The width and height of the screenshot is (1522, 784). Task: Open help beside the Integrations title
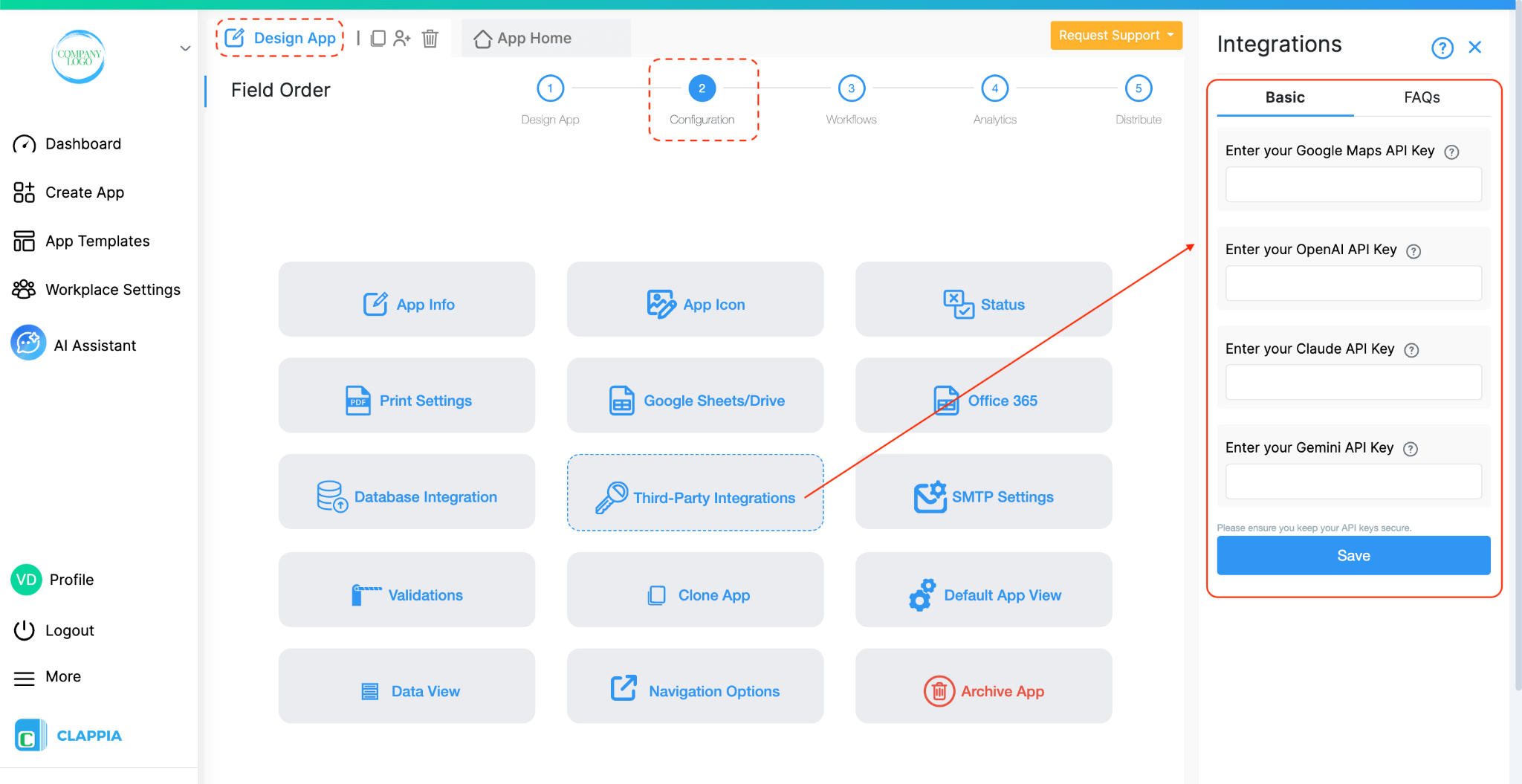pyautogui.click(x=1442, y=47)
